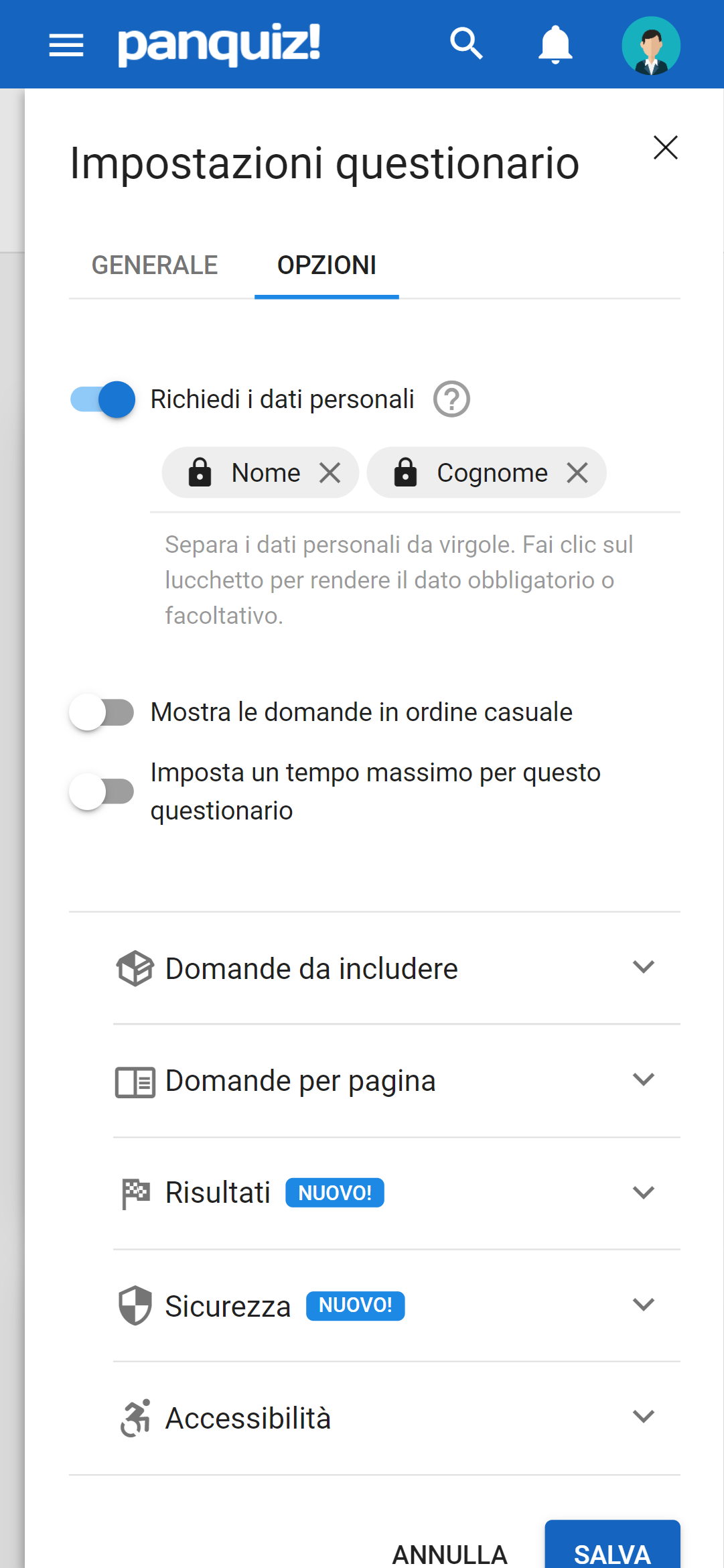The width and height of the screenshot is (724, 1568).
Task: Click the Accessibilità section label
Action: coord(248,1418)
